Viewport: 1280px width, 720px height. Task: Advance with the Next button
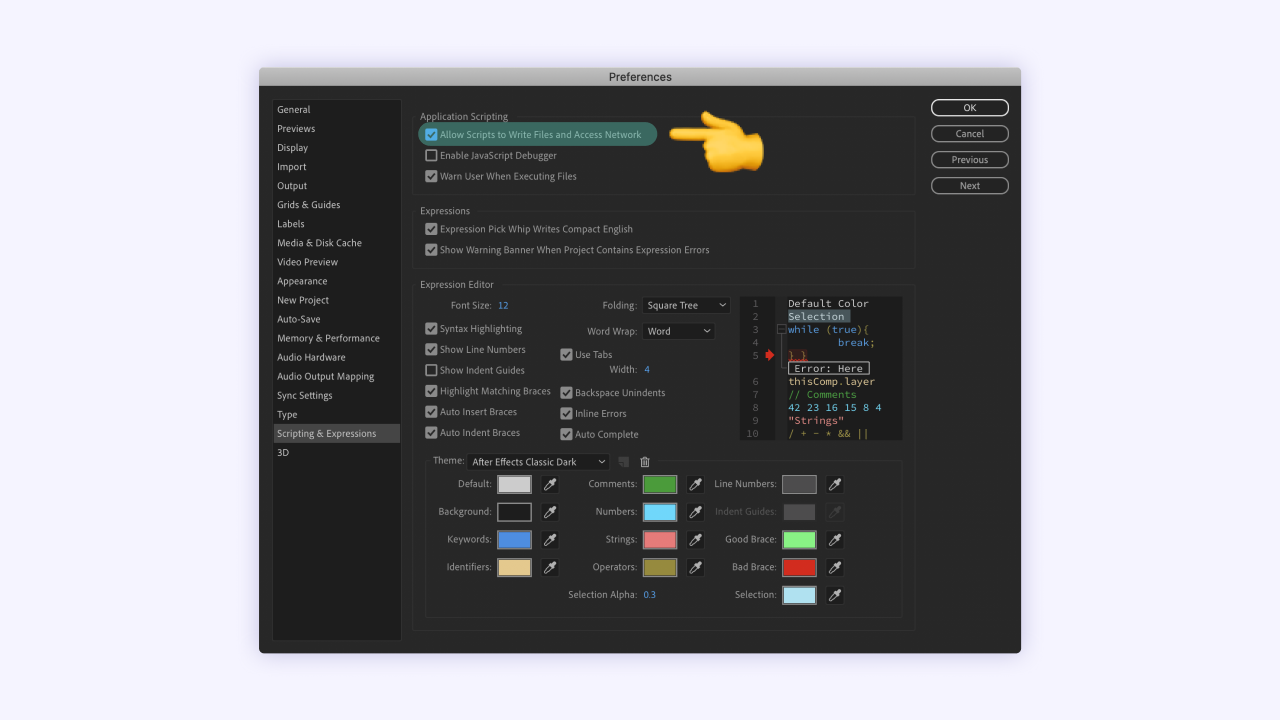pos(970,186)
